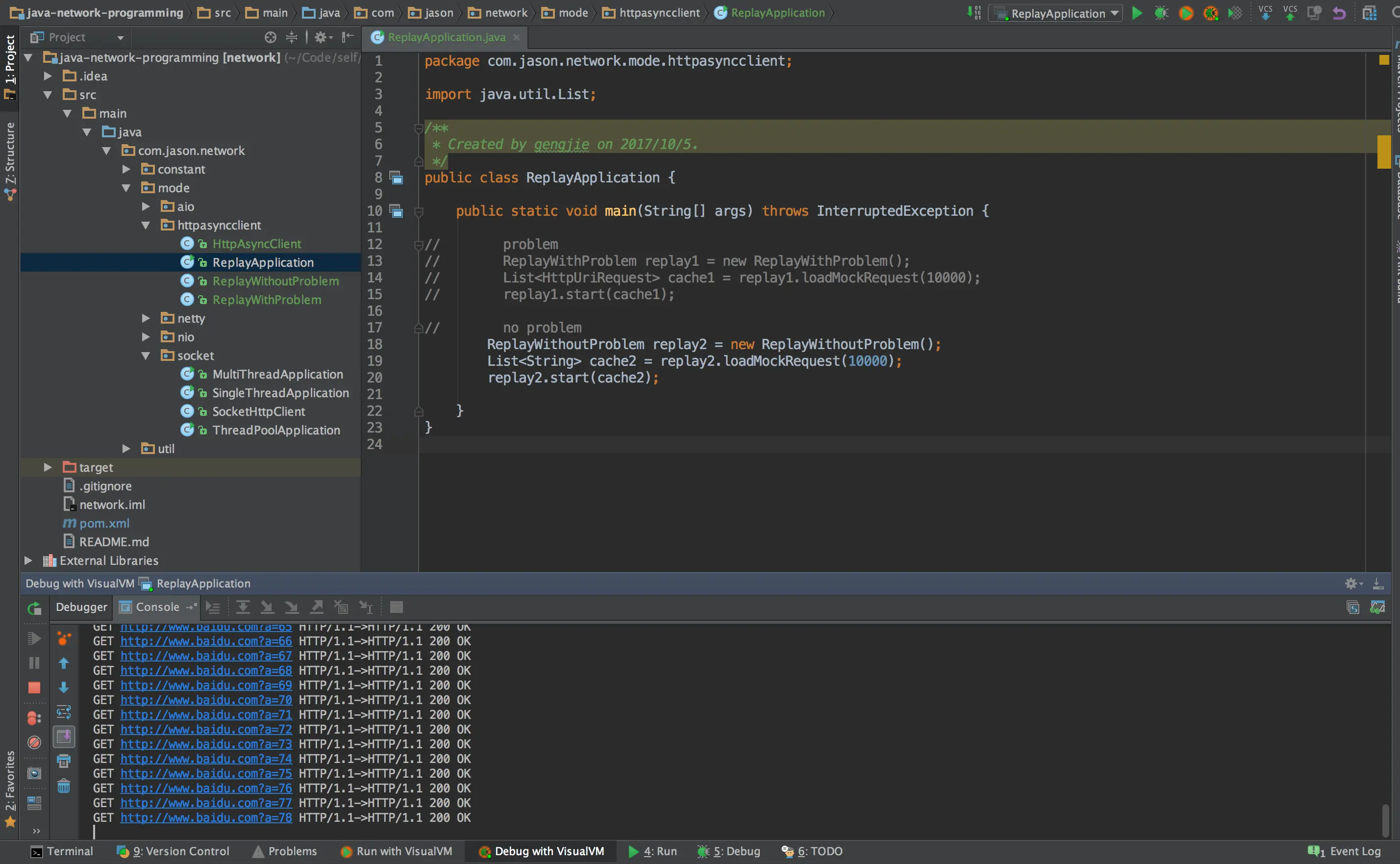
Task: Click the thread dump camera icon
Action: 34,773
